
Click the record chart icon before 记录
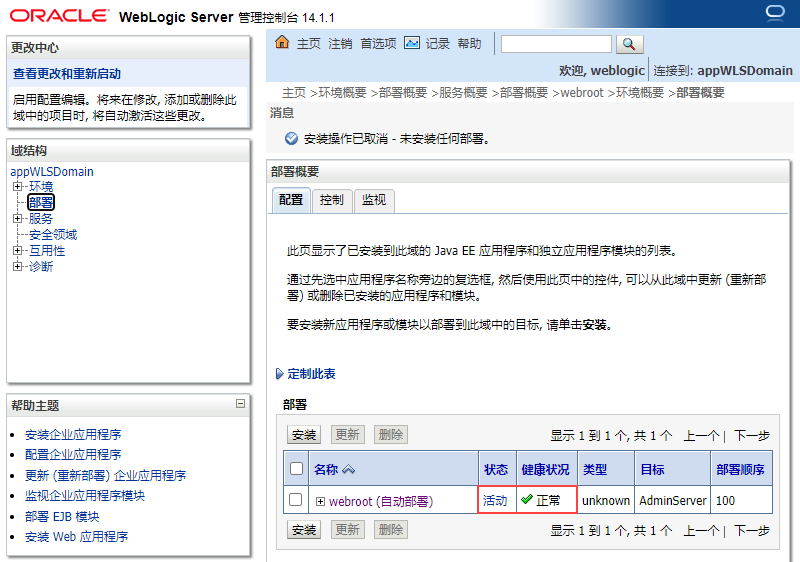point(412,43)
